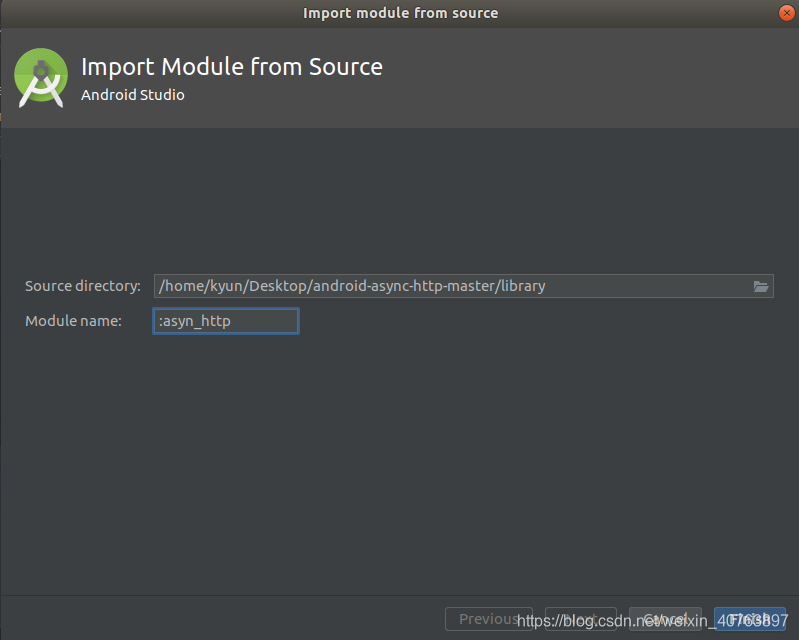This screenshot has height=640, width=799.
Task: Click the empty area above Source directory
Action: [x=400, y=200]
